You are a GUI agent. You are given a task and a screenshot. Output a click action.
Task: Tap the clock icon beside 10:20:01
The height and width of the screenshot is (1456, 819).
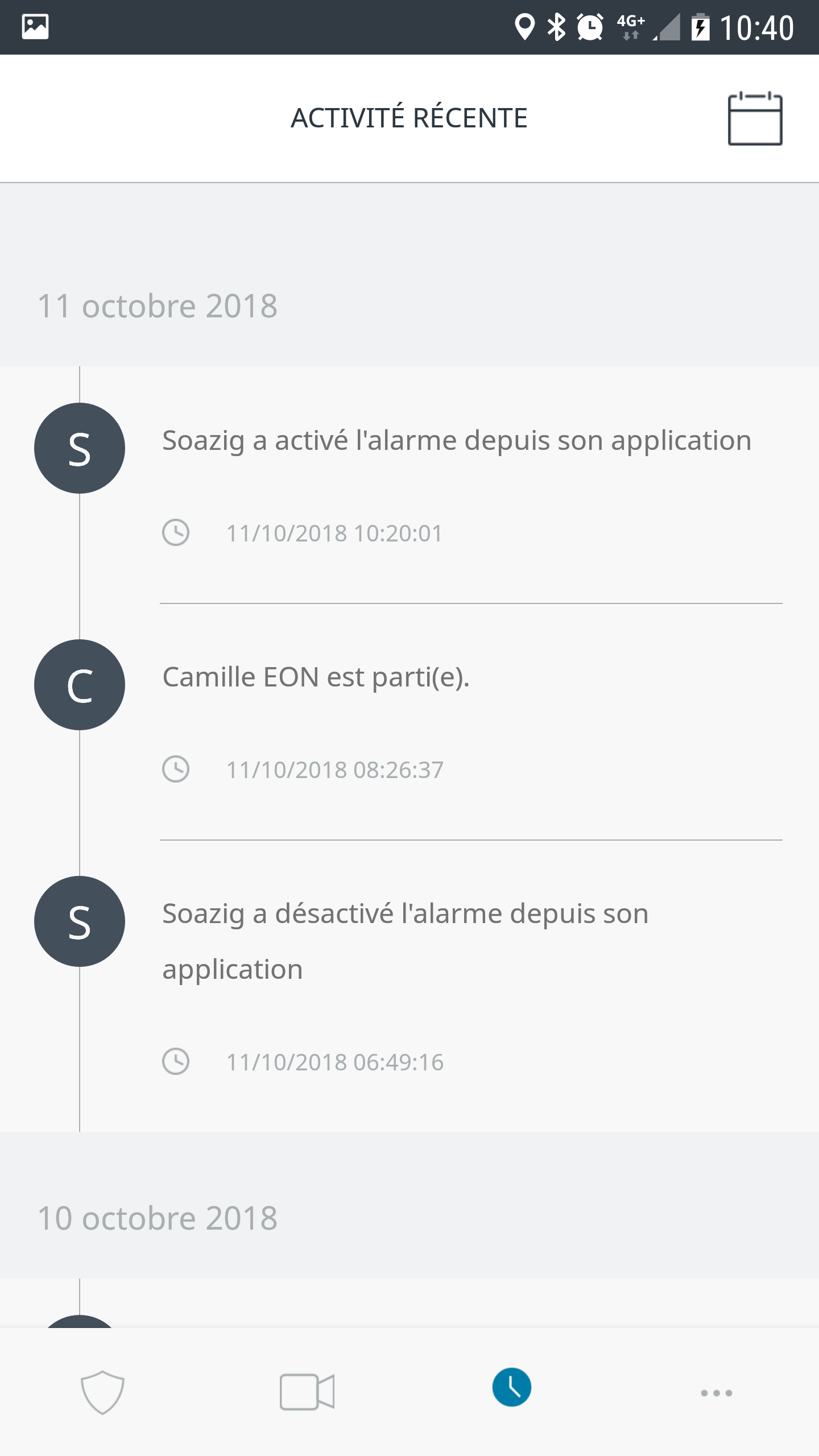[x=176, y=533]
